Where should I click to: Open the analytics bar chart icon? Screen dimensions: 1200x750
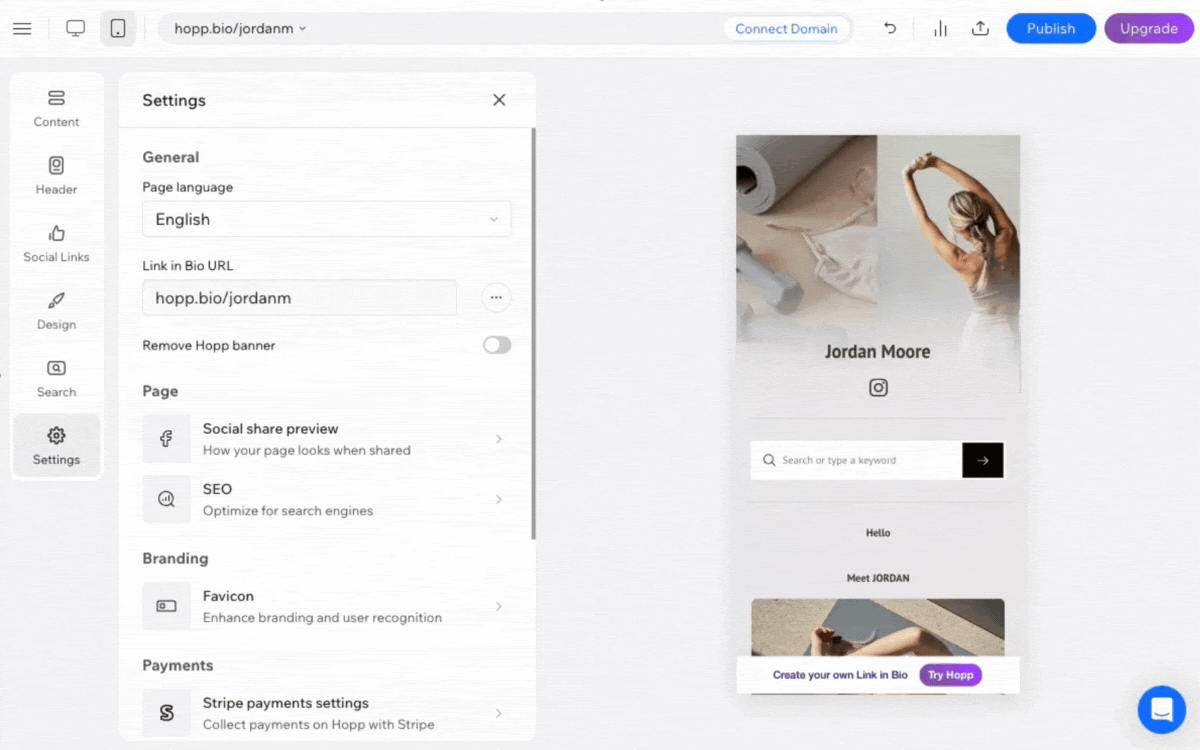[x=940, y=28]
